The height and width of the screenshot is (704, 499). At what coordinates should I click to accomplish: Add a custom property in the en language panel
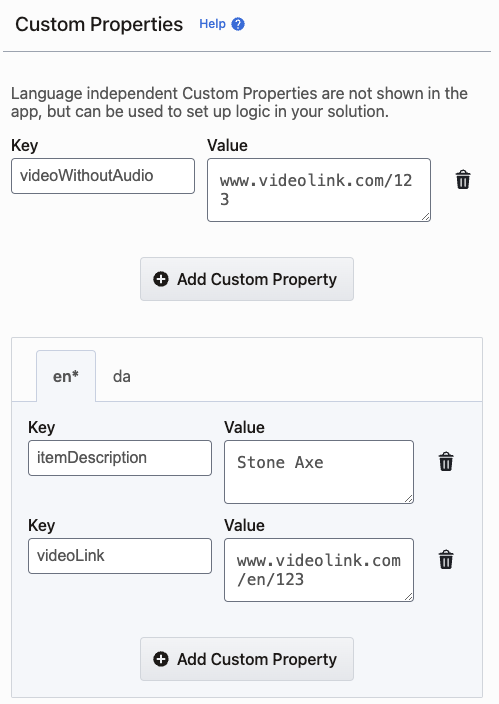pyautogui.click(x=247, y=659)
